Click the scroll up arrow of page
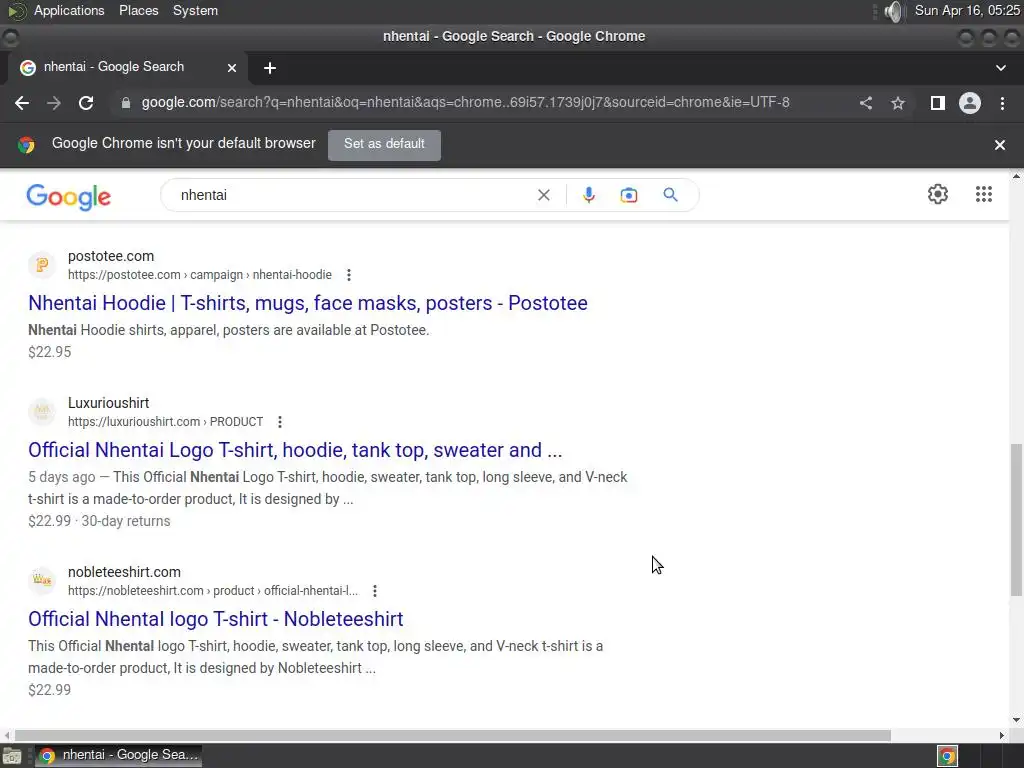Image resolution: width=1024 pixels, height=768 pixels. click(x=1016, y=176)
